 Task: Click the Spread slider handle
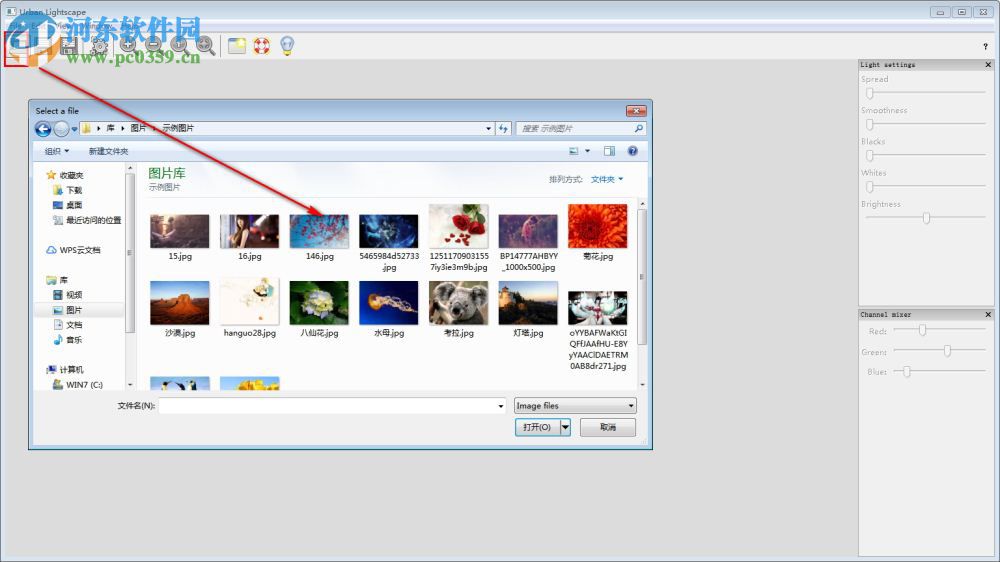869,93
